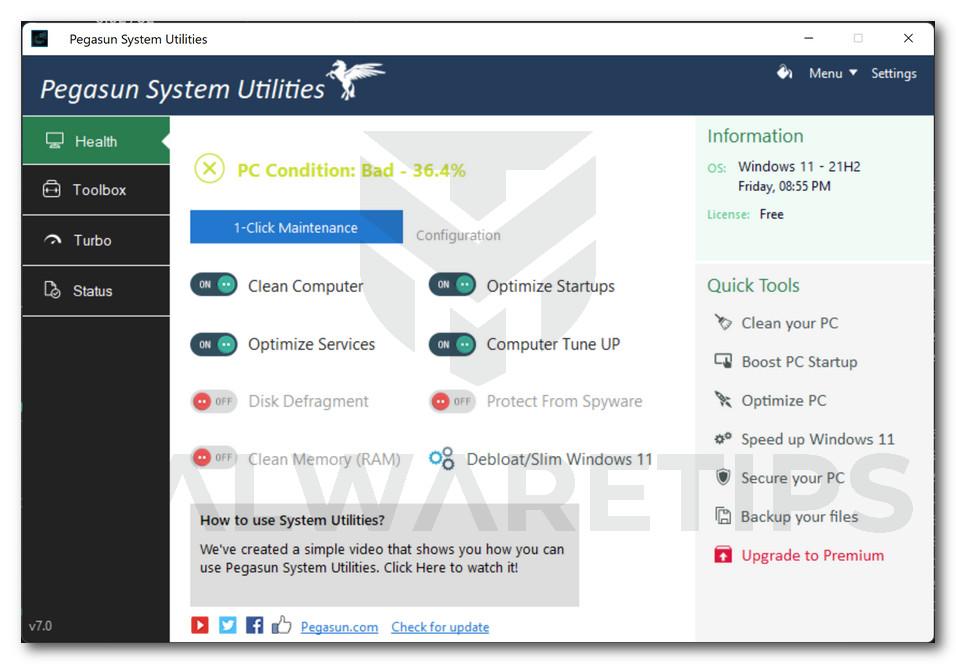Click the Secure your PC shield icon
The height and width of the screenshot is (664, 956).
(723, 477)
